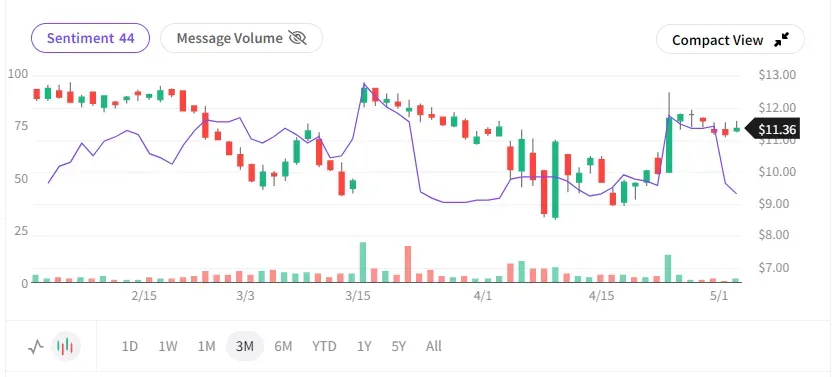Click the collapse arrows icon in Compact View
Screen dimensions: 836x377
click(781, 39)
